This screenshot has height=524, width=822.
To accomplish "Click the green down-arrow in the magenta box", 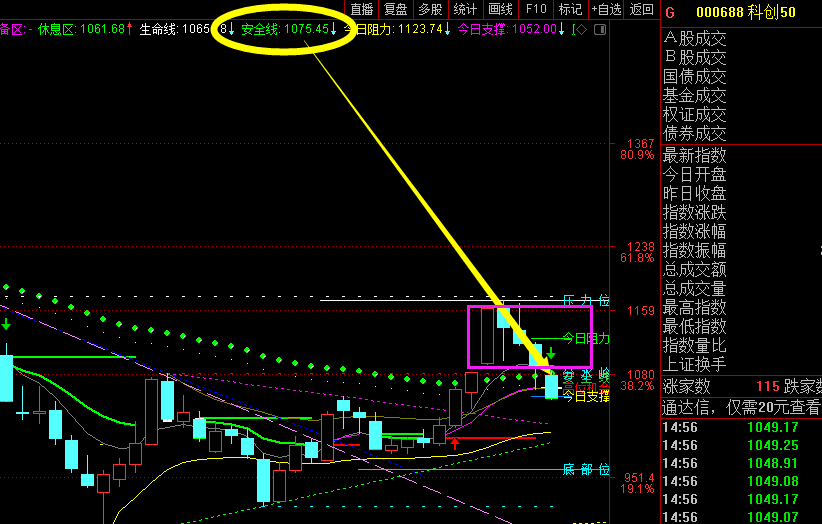I will click(x=550, y=354).
